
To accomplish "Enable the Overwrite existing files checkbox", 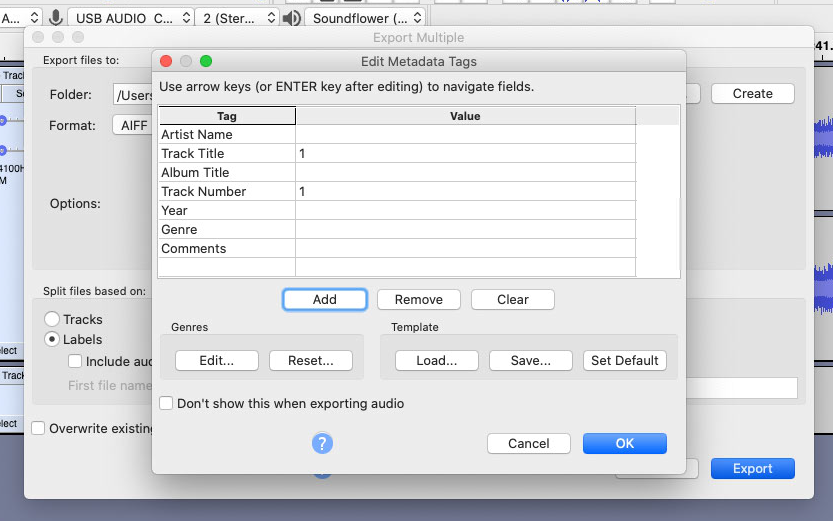I will [38, 428].
